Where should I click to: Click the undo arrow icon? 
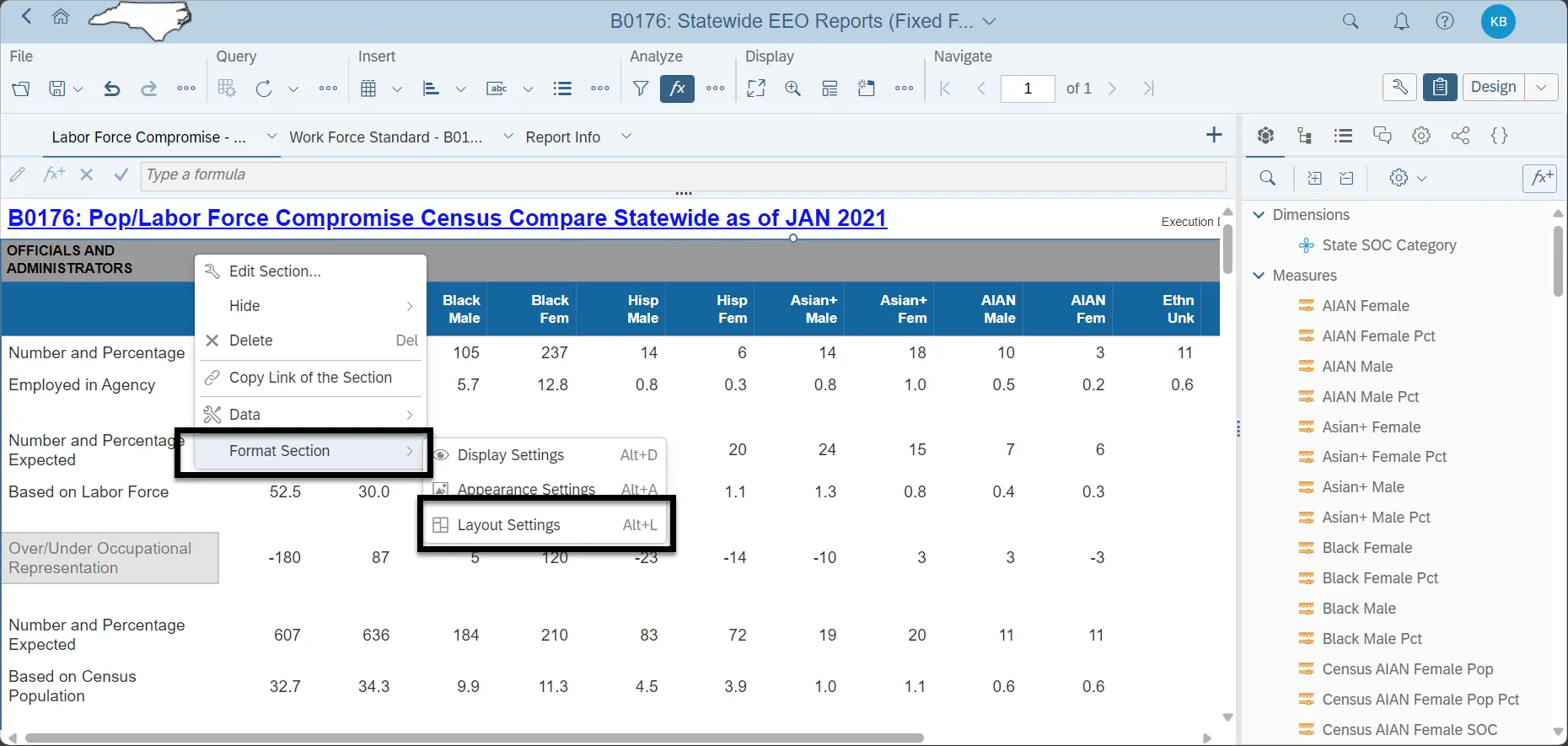coord(111,89)
